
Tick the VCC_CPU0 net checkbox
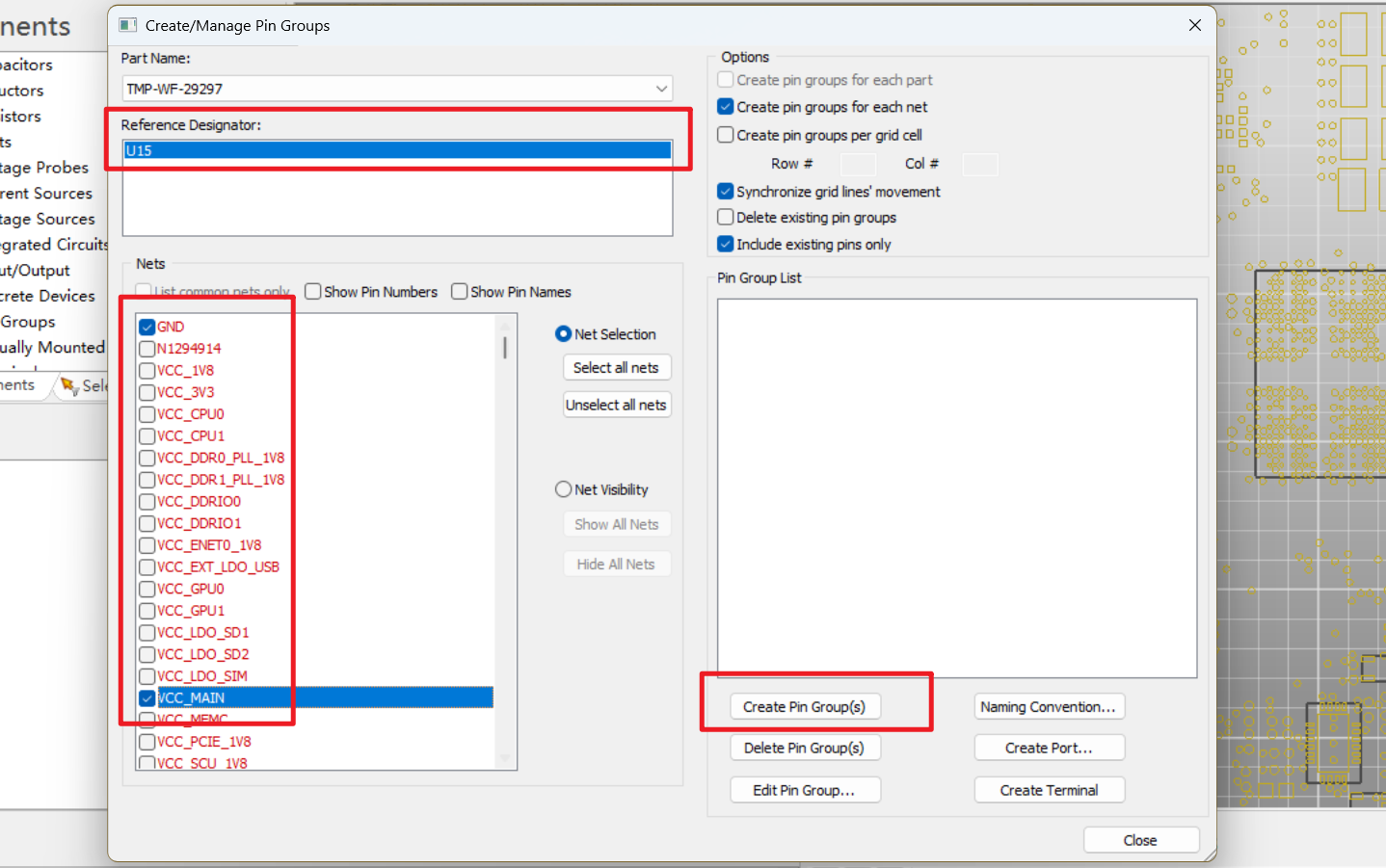click(147, 414)
